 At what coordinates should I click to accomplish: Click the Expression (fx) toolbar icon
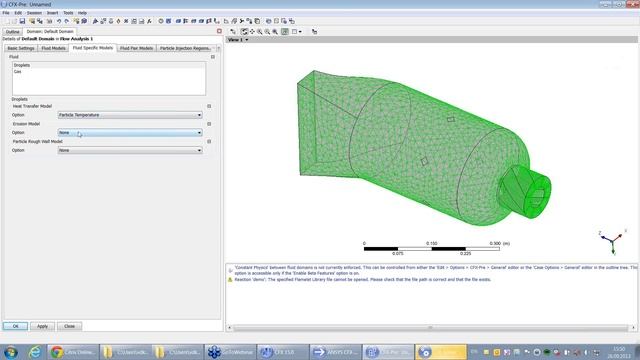click(149, 21)
